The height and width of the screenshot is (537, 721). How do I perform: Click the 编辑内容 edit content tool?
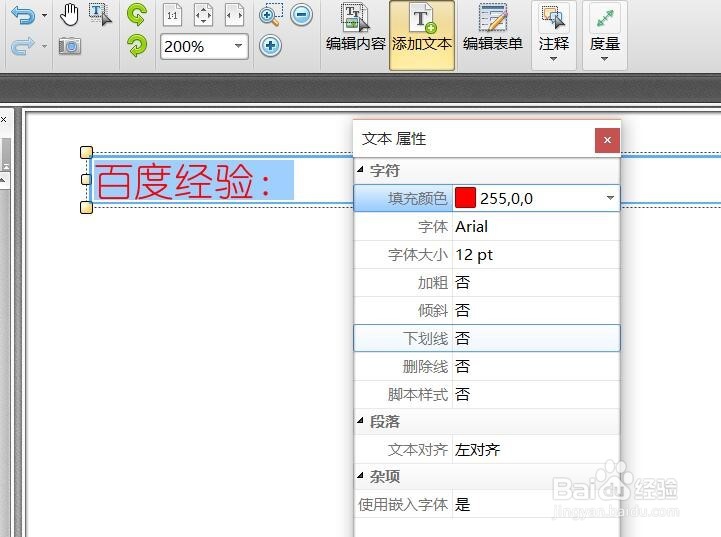[x=355, y=28]
